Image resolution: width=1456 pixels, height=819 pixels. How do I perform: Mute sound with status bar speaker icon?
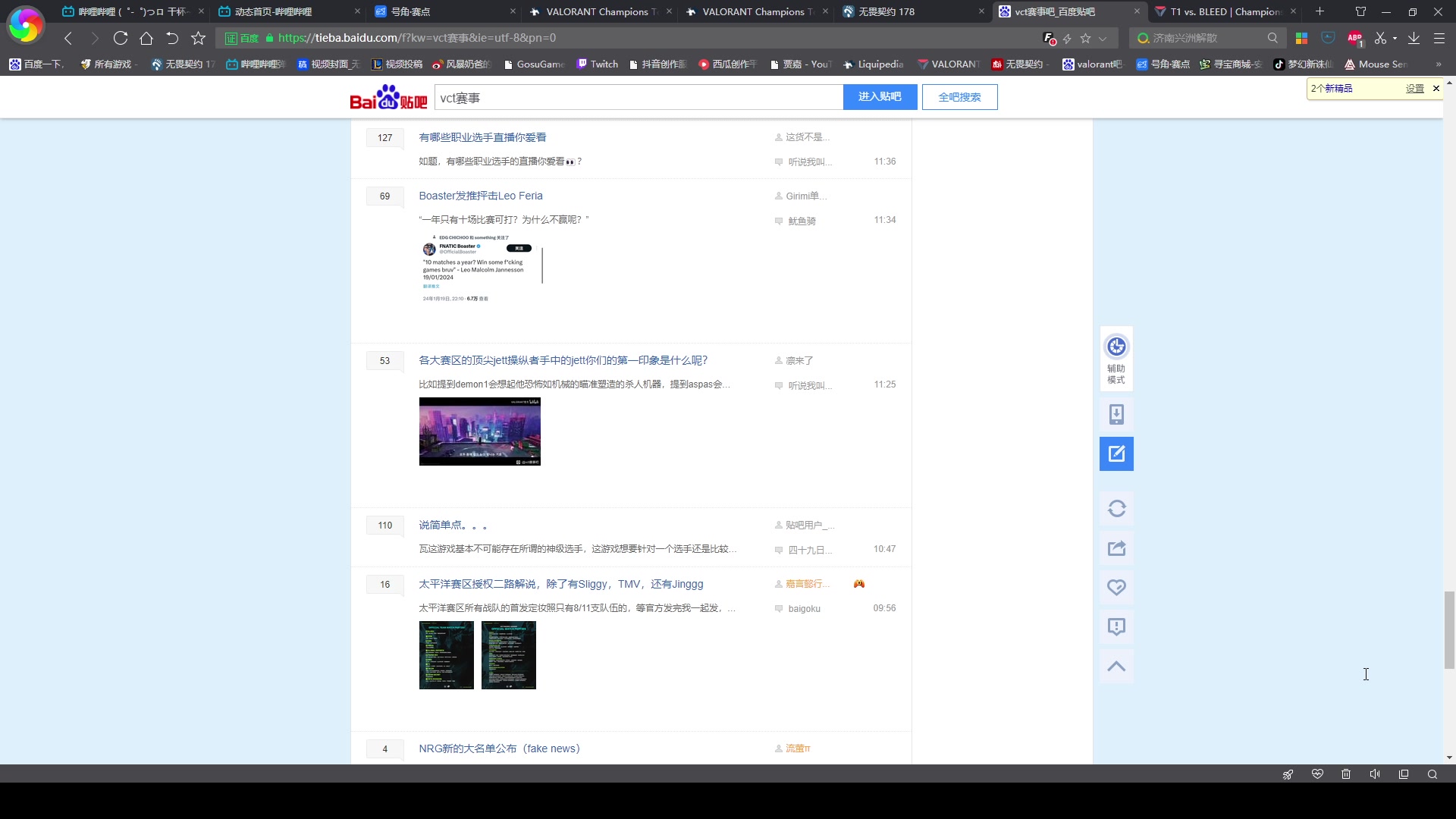[1375, 774]
